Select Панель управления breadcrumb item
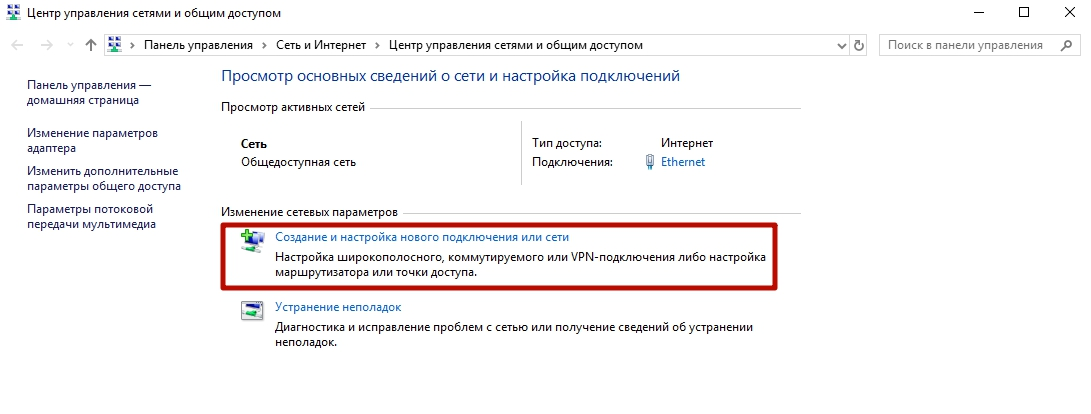 199,45
